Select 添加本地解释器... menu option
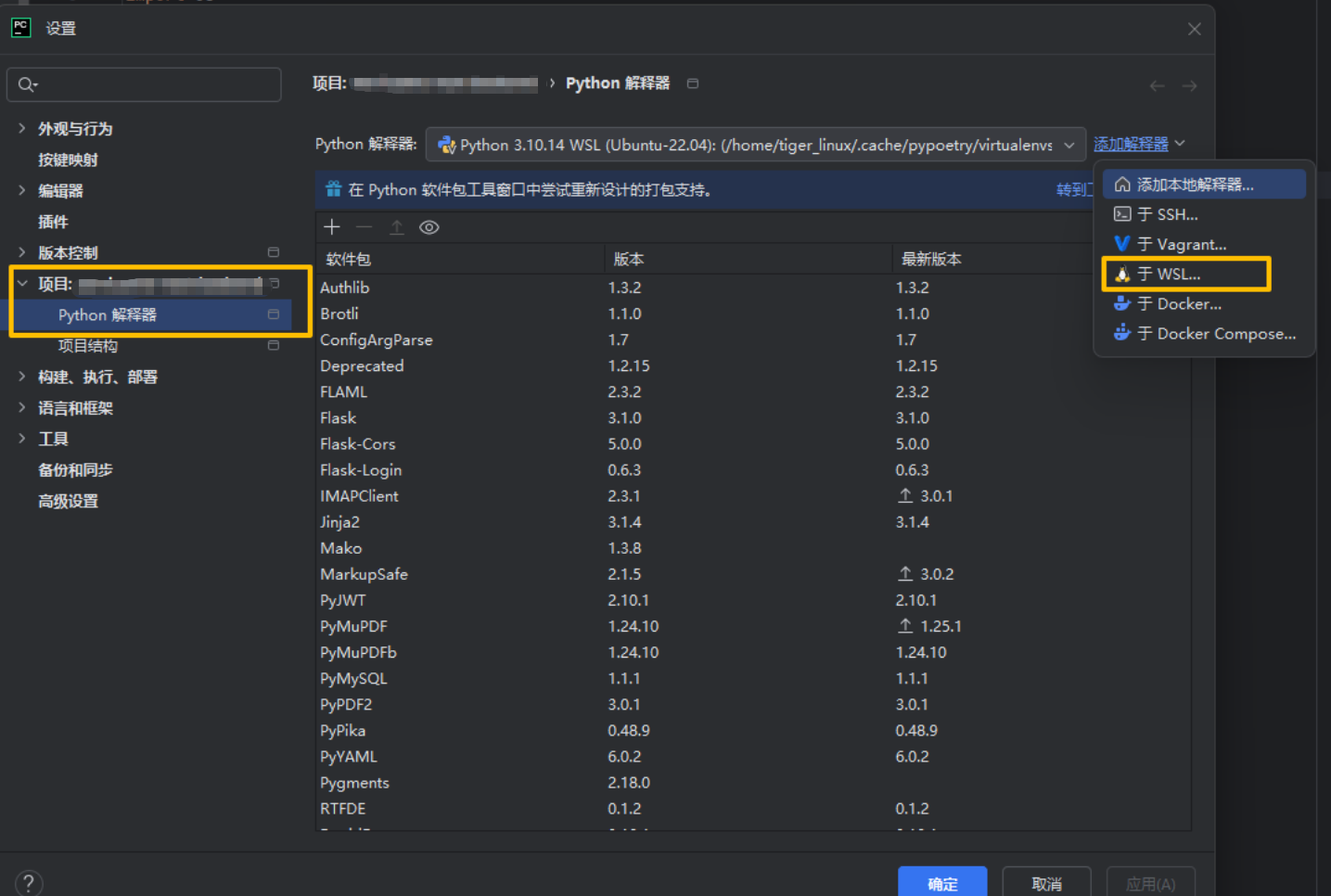Image resolution: width=1331 pixels, height=896 pixels. (x=1195, y=185)
